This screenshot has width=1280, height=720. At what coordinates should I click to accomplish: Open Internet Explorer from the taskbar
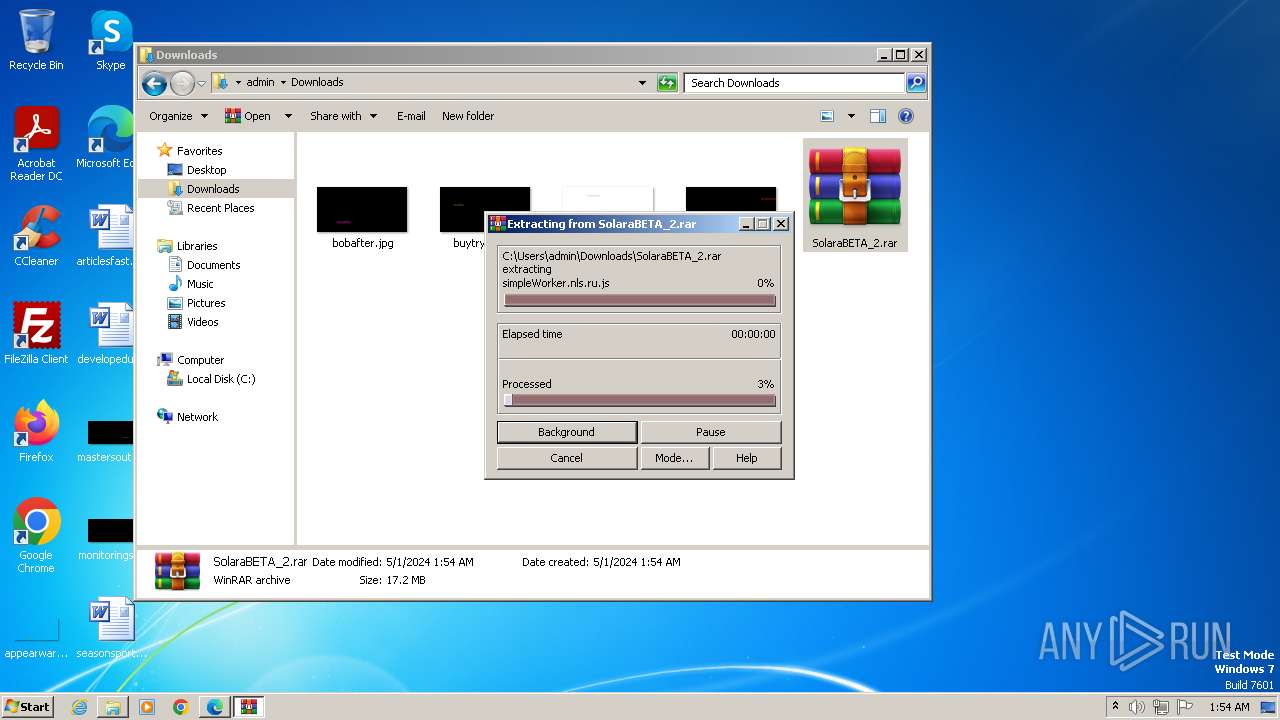tap(80, 707)
